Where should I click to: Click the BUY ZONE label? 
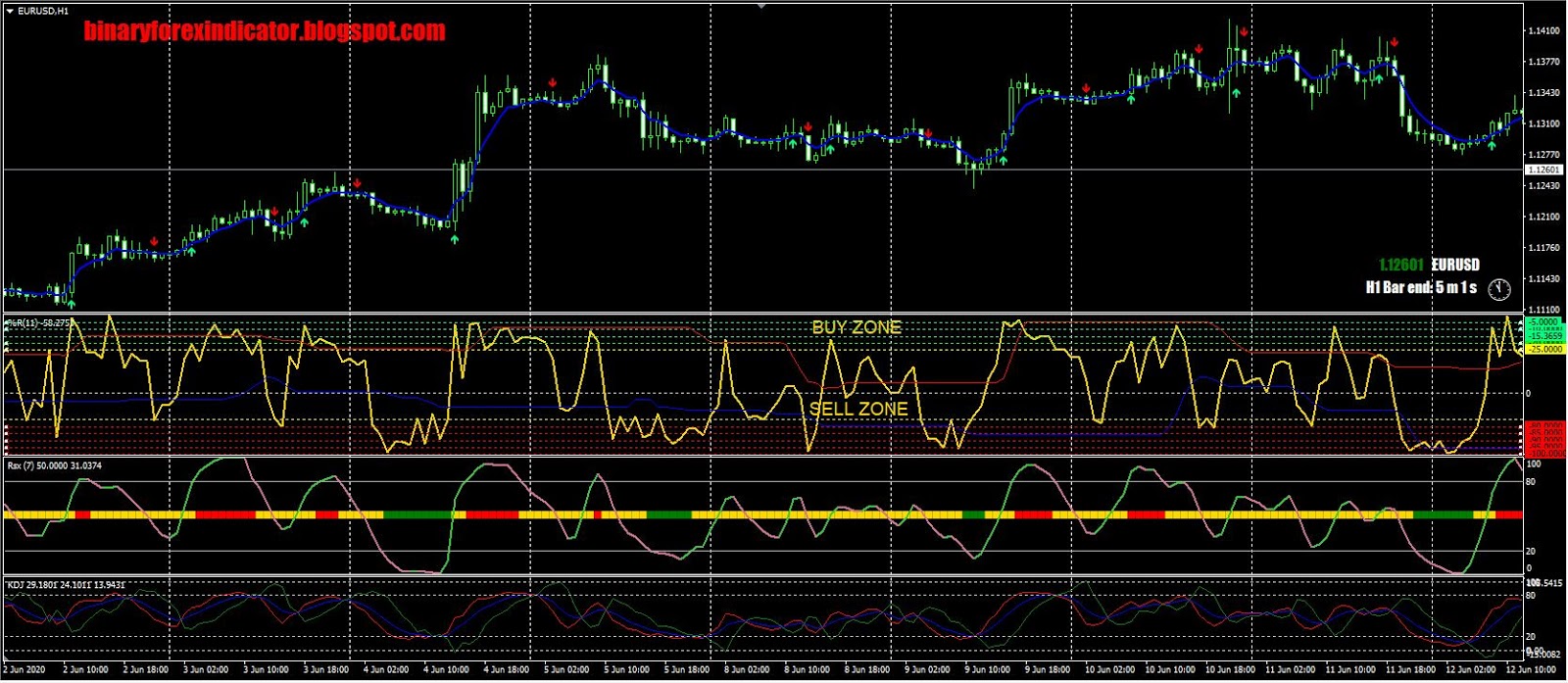[x=857, y=327]
